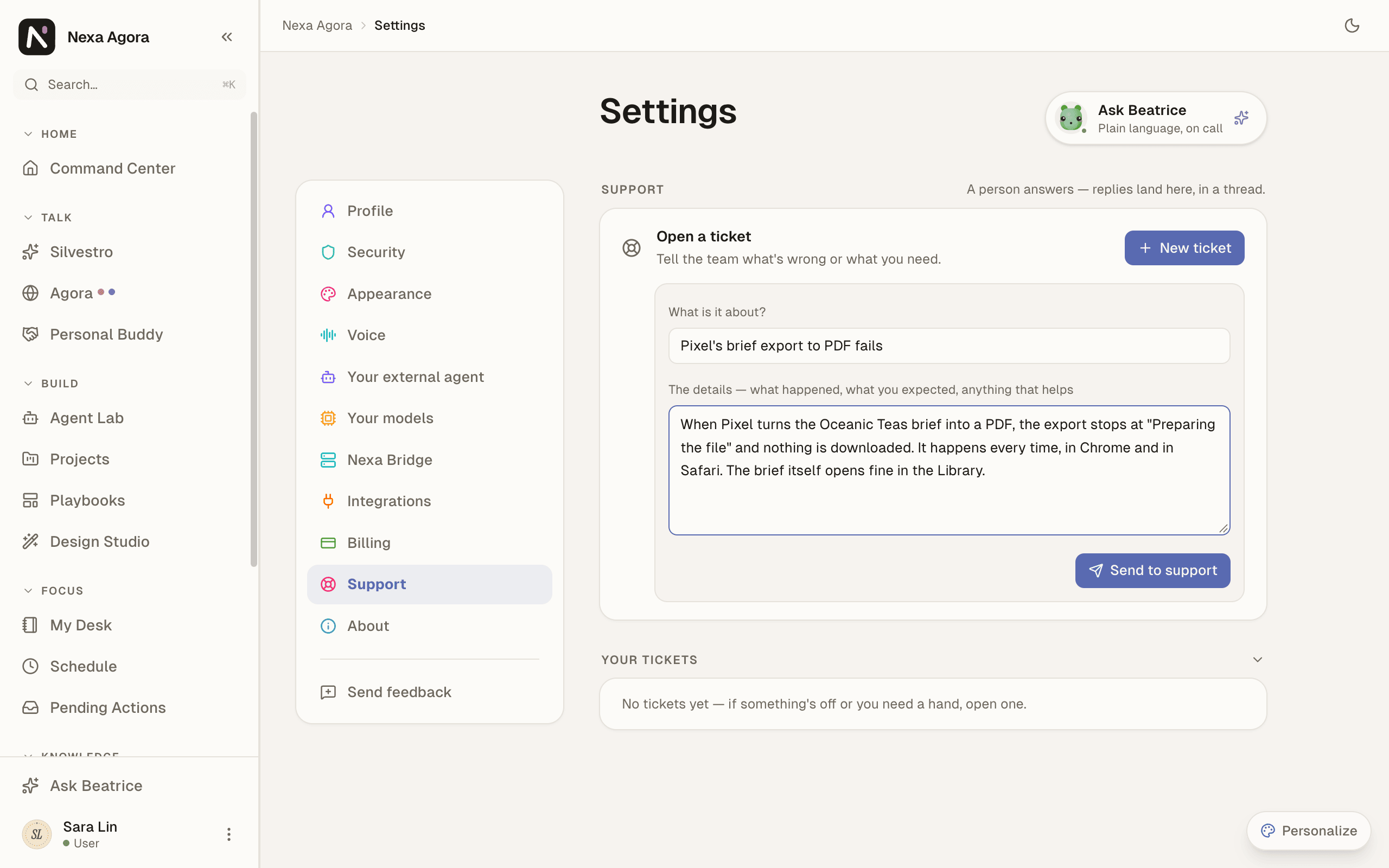Viewport: 1389px width, 868px height.
Task: Focus the sidebar Search field
Action: [x=130, y=85]
